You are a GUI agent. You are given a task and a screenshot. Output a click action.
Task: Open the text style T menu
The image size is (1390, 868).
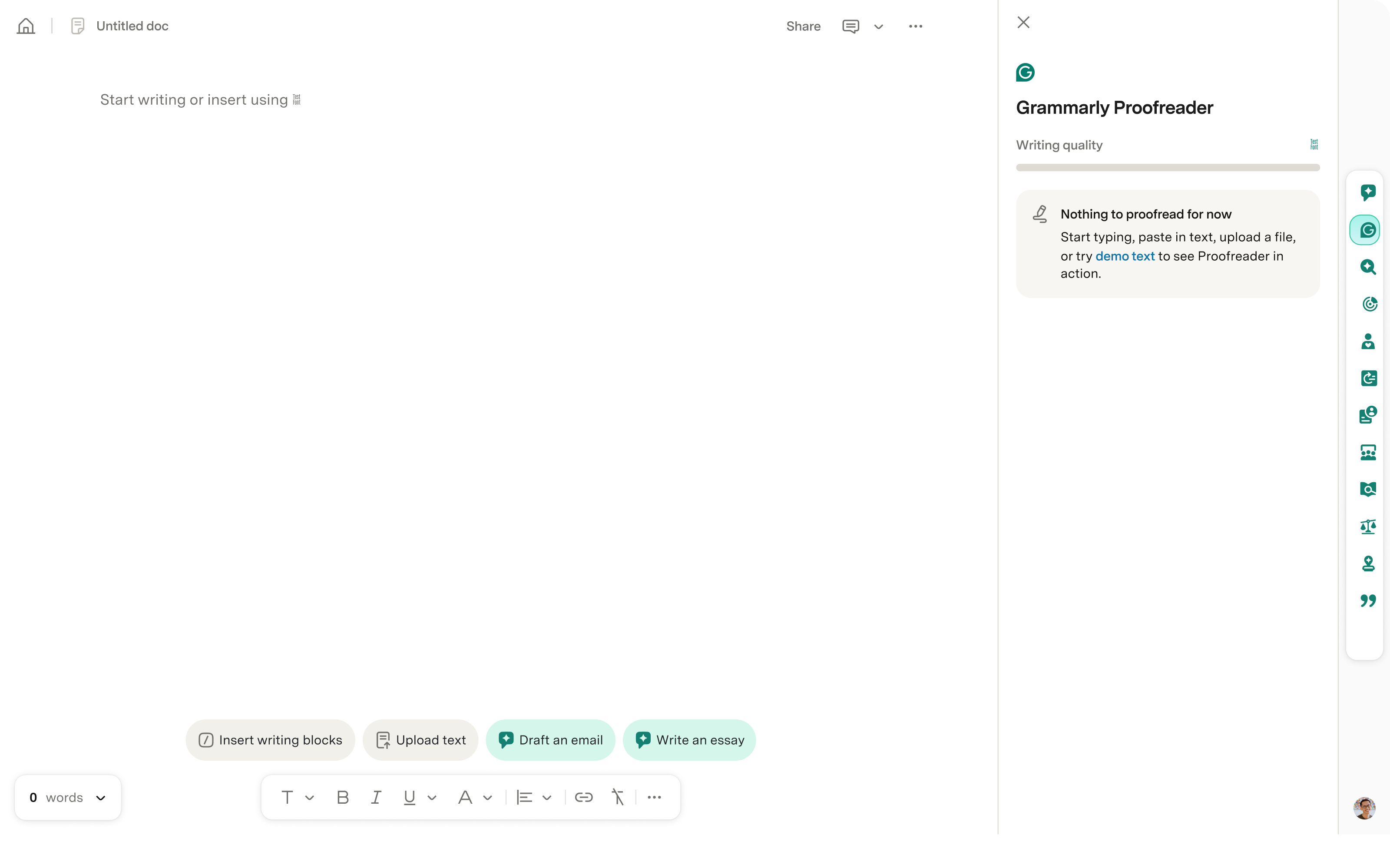(x=287, y=797)
